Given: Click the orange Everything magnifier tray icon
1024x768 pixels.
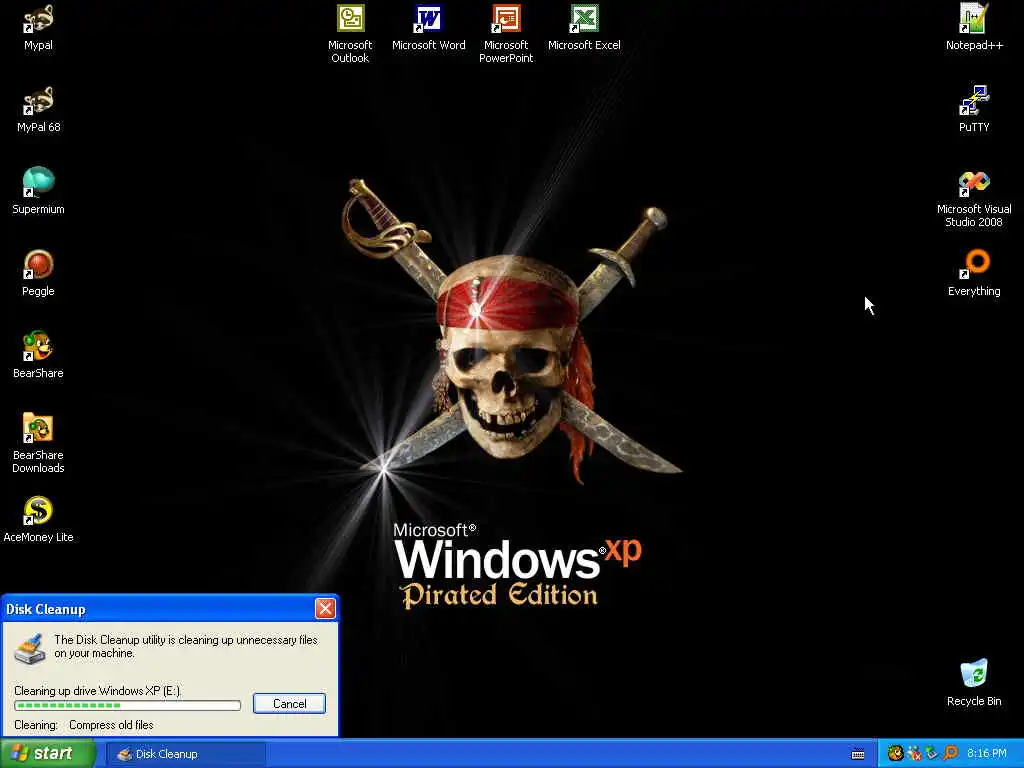Looking at the screenshot, I should coord(950,754).
